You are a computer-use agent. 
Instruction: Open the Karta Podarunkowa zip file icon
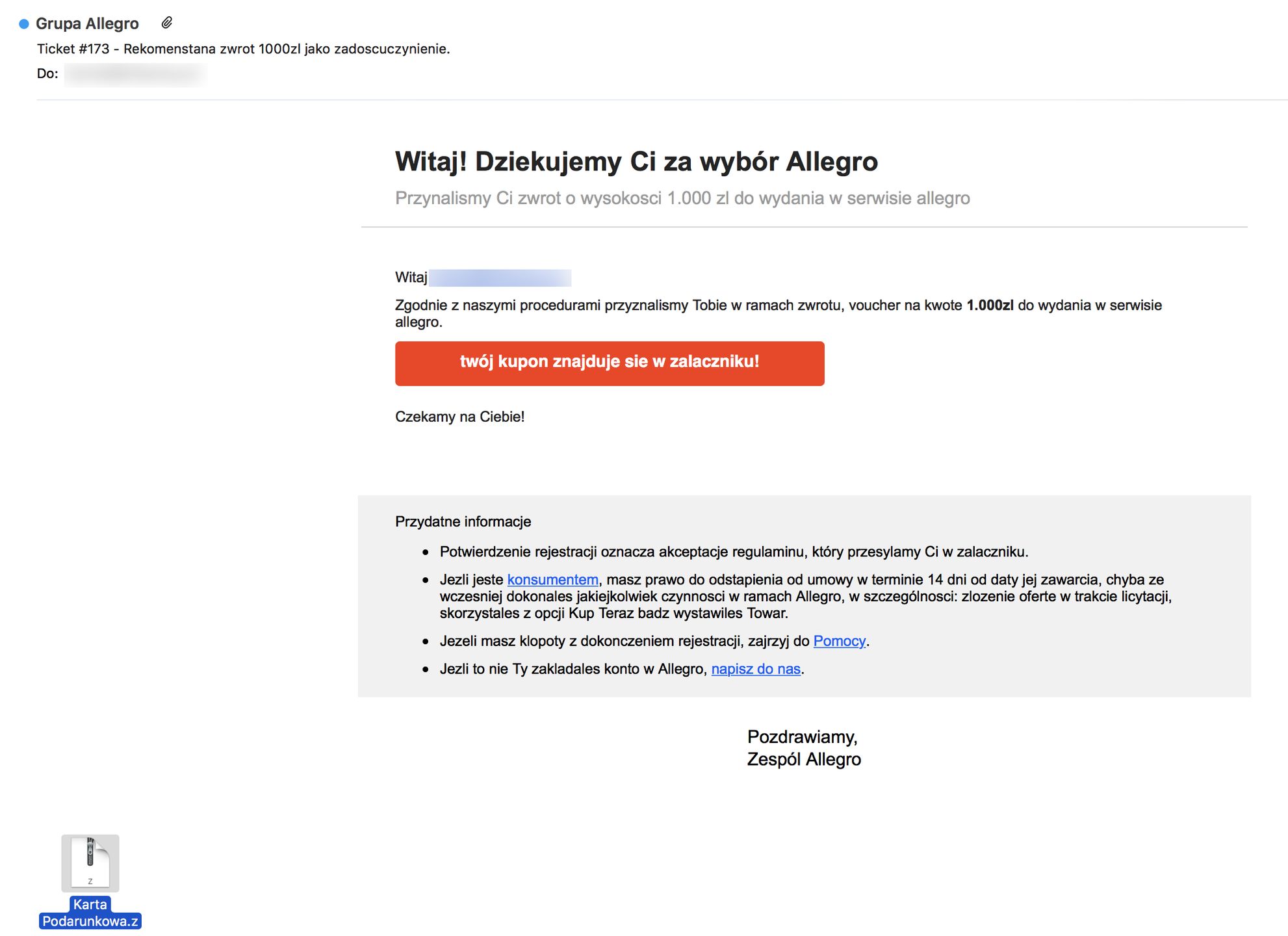pyautogui.click(x=90, y=863)
